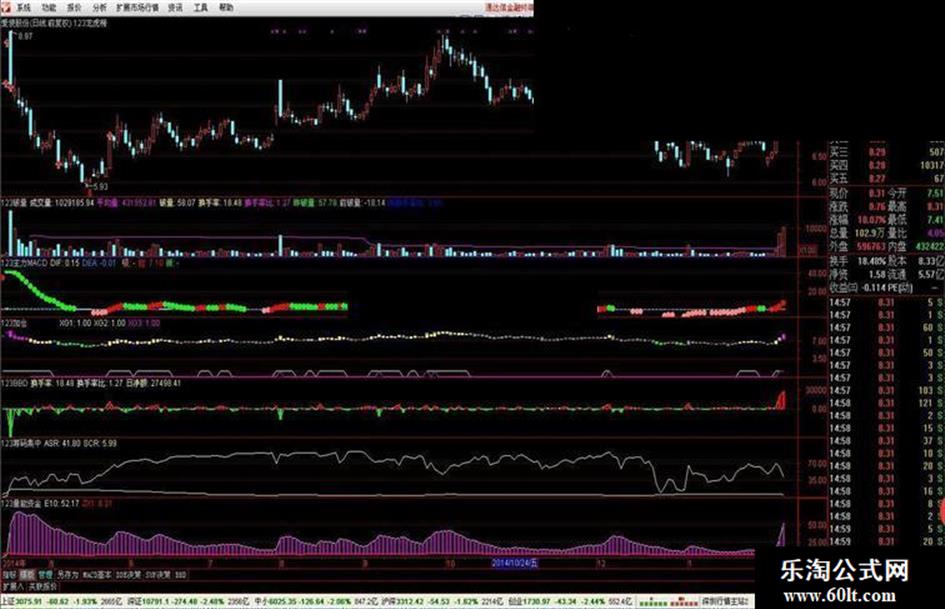The width and height of the screenshot is (945, 609).
Task: Open the 工具 menu
Action: point(201,8)
